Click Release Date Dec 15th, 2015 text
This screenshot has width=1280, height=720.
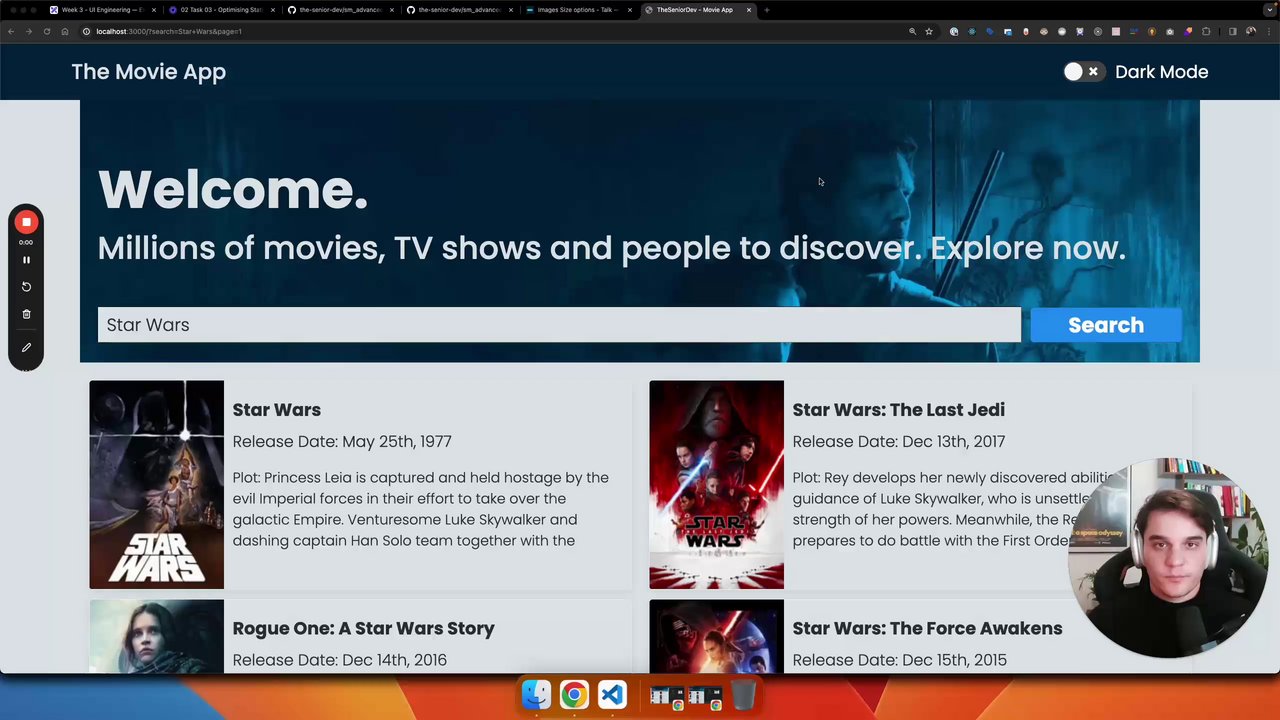coord(900,660)
